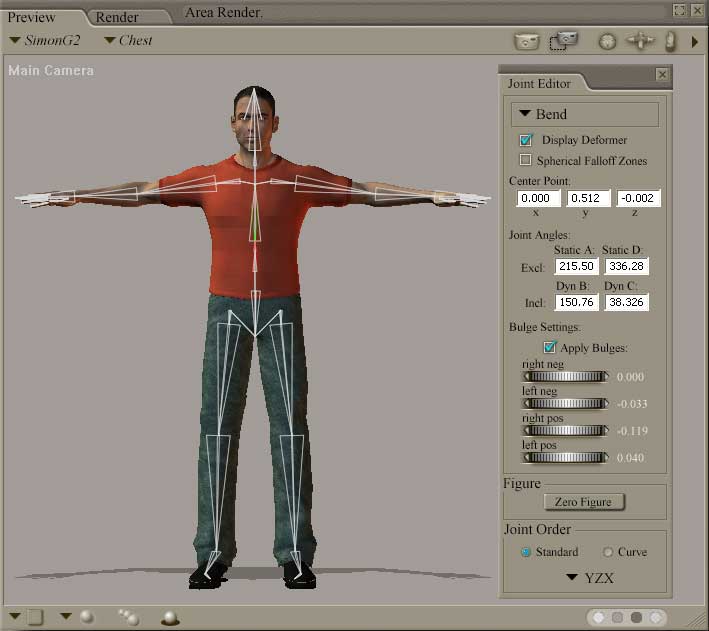Viewport: 709px width, 631px height.
Task: Click the Area Render camera icon
Action: click(x=565, y=41)
